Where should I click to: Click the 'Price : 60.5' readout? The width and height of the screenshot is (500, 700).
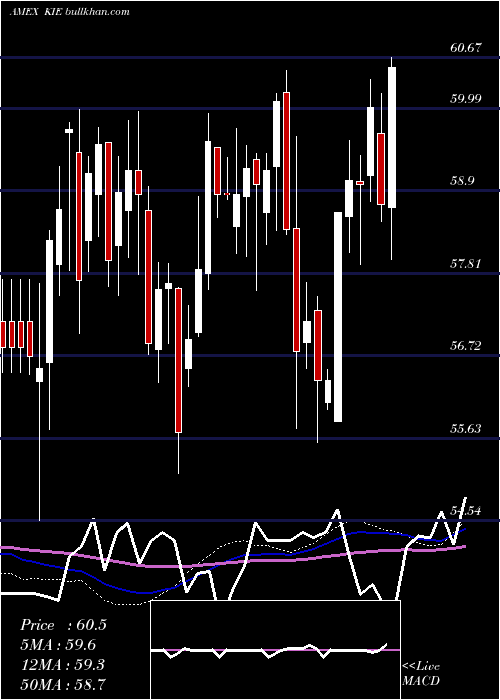[x=63, y=625]
